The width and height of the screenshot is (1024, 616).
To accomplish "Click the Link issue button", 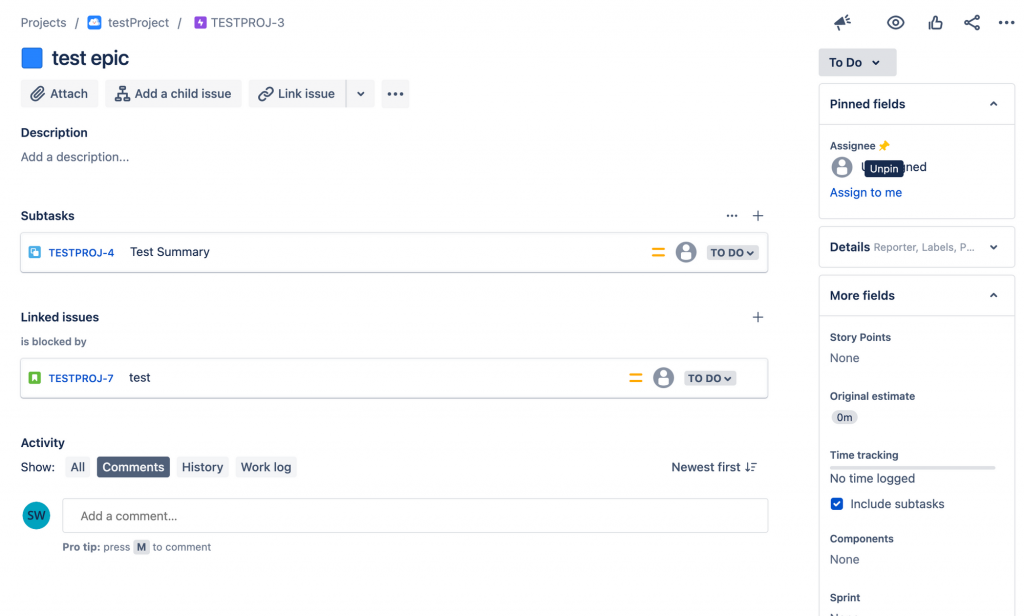I will [x=296, y=93].
